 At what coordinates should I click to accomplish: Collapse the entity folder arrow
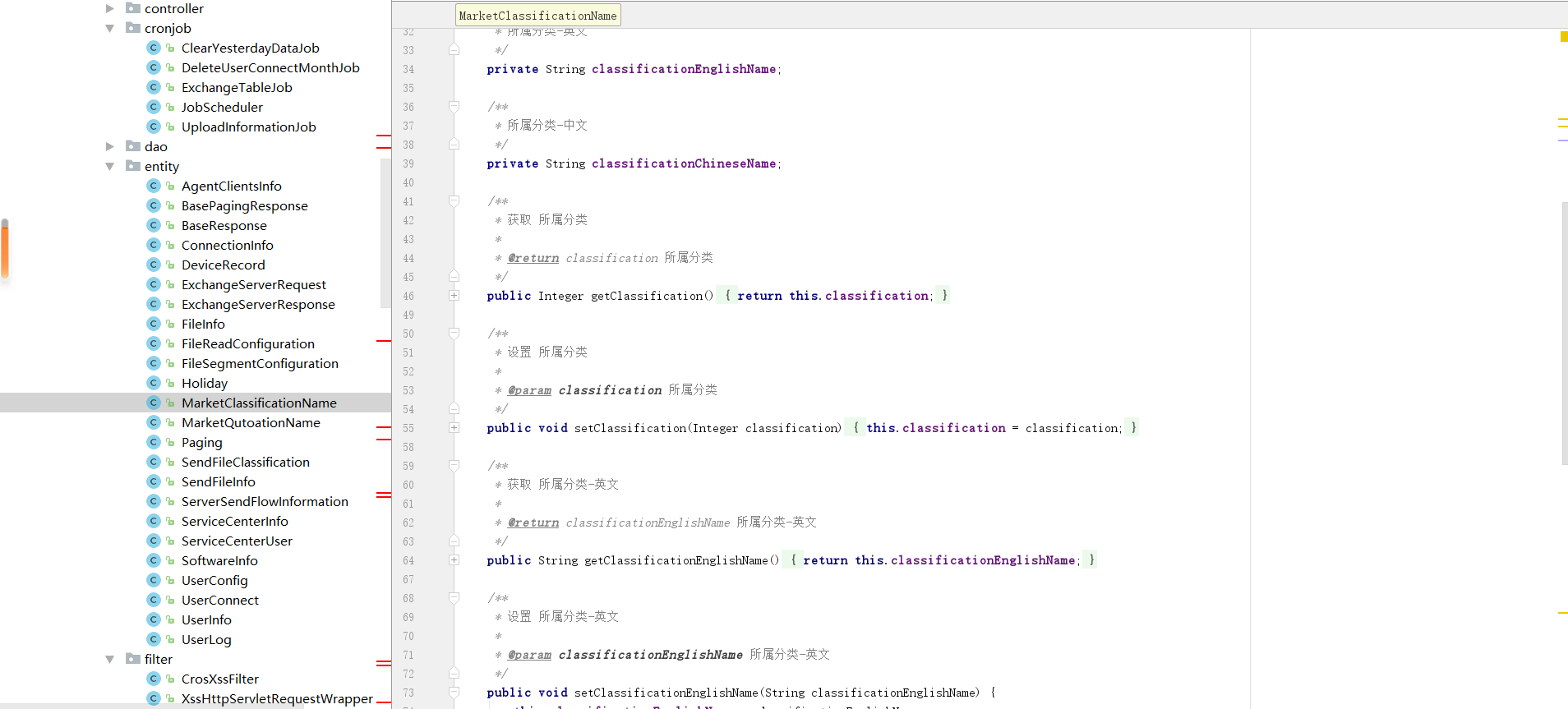[109, 166]
